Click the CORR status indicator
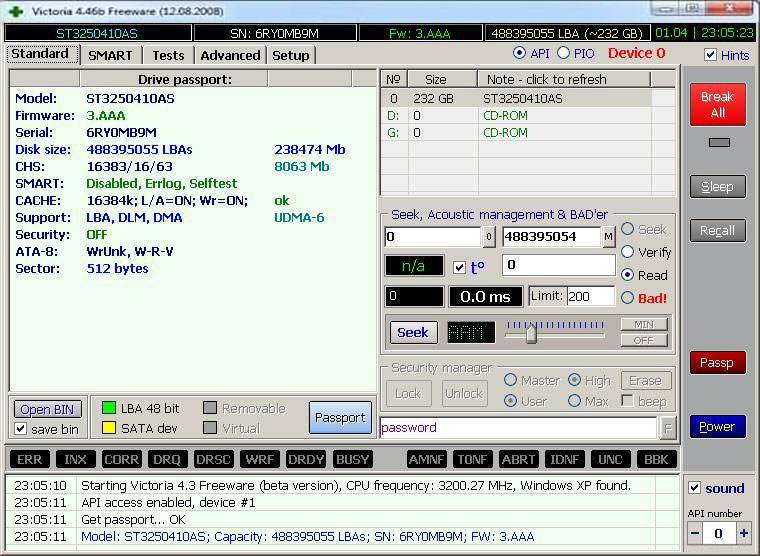The height and width of the screenshot is (556, 760). click(121, 460)
